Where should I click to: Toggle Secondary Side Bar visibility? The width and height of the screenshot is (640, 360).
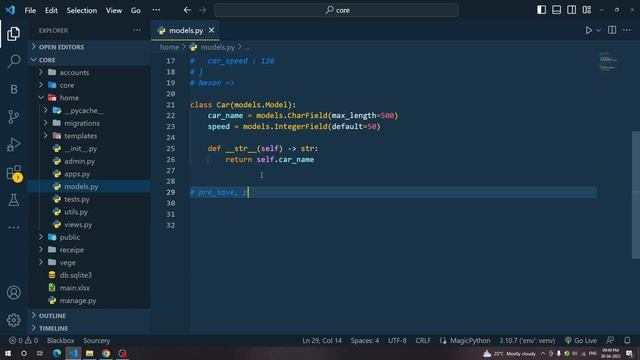571,10
